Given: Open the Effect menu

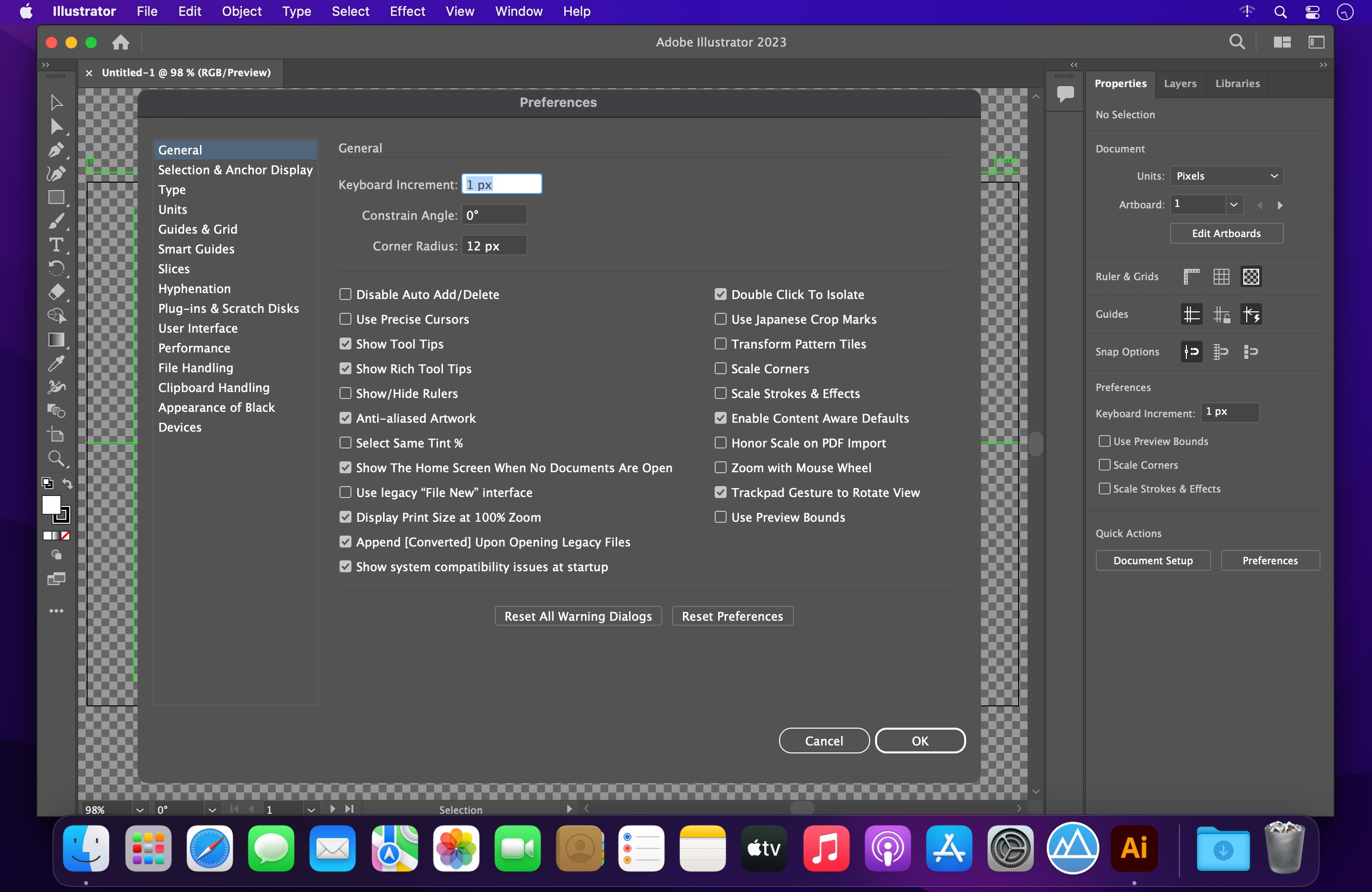Looking at the screenshot, I should pos(407,11).
